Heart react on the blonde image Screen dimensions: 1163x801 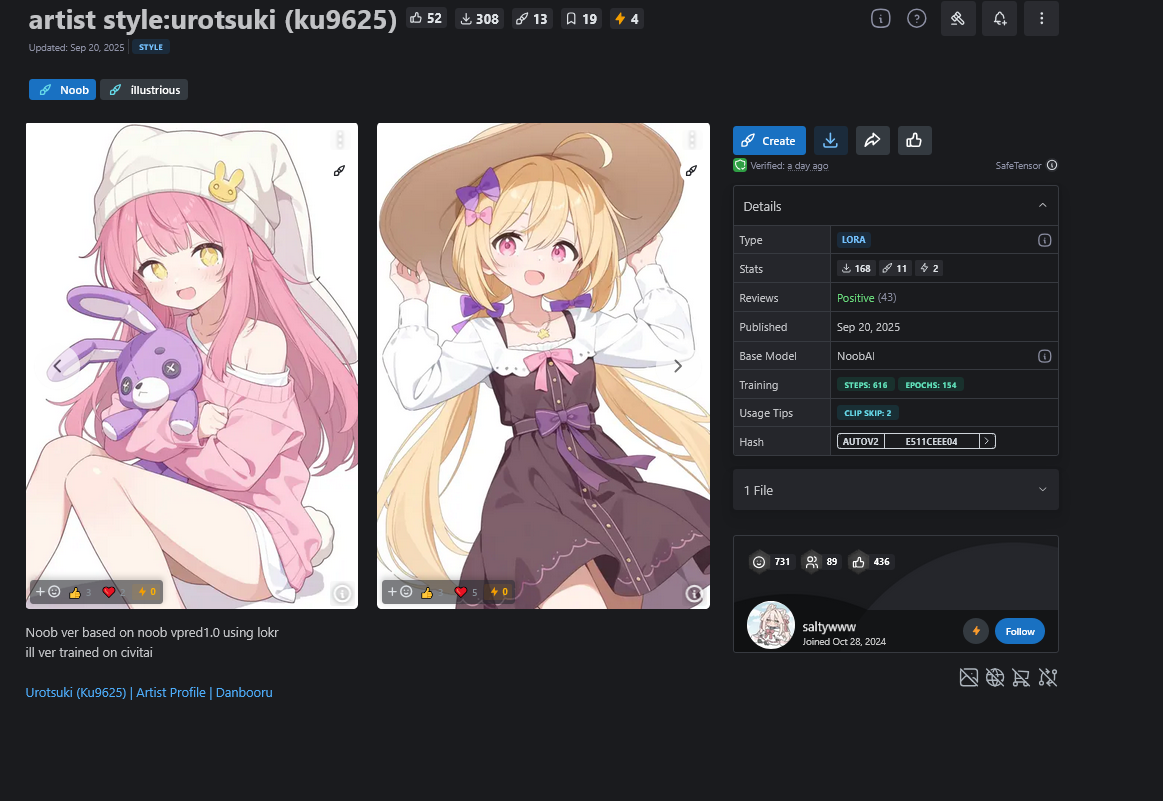465,592
